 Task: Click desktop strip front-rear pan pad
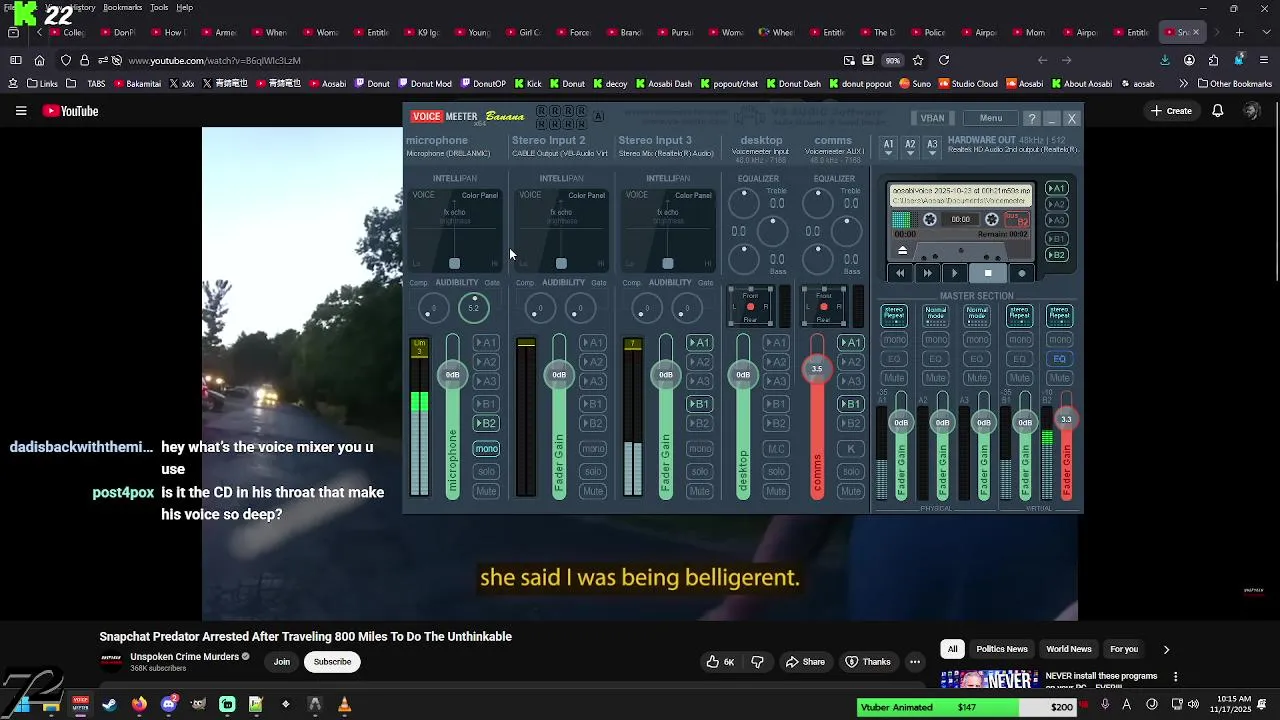click(x=750, y=307)
